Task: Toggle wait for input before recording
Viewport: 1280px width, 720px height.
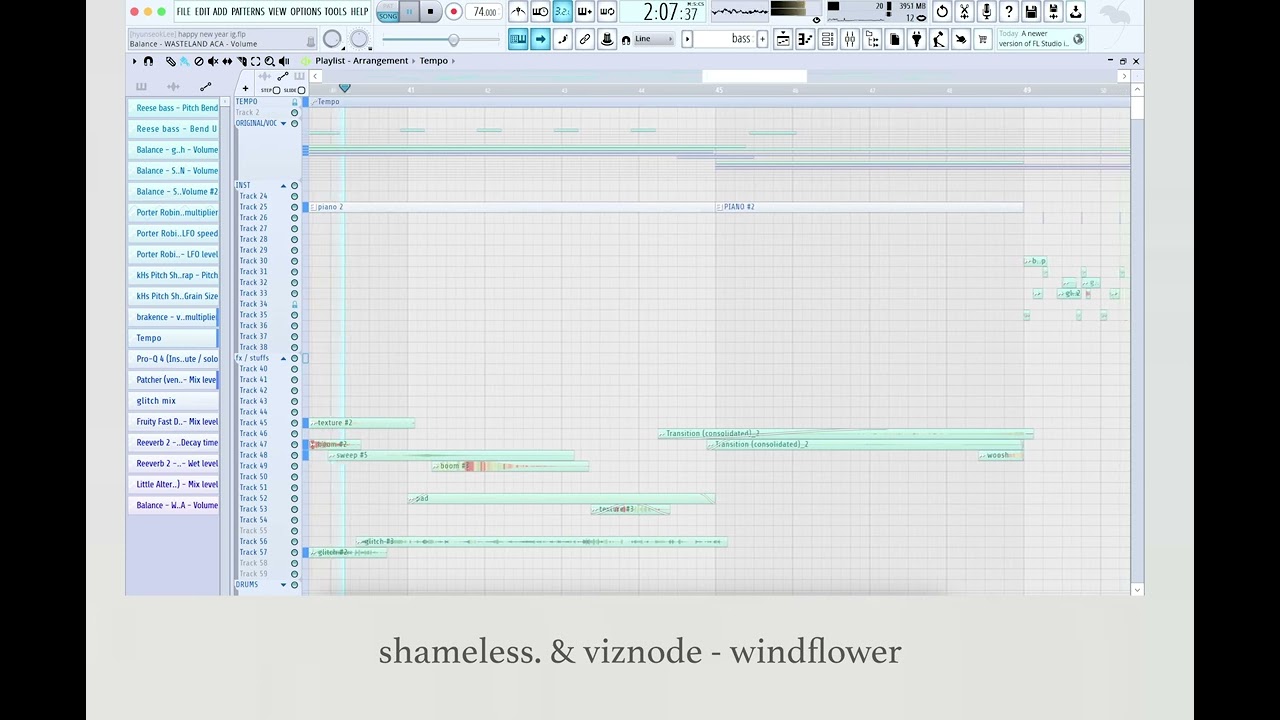Action: tap(540, 12)
